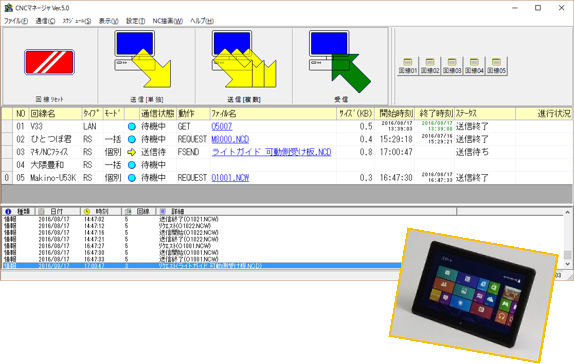The width and height of the screenshot is (574, 364).
Task: Open the NC描画(W) menu
Action: click(167, 21)
